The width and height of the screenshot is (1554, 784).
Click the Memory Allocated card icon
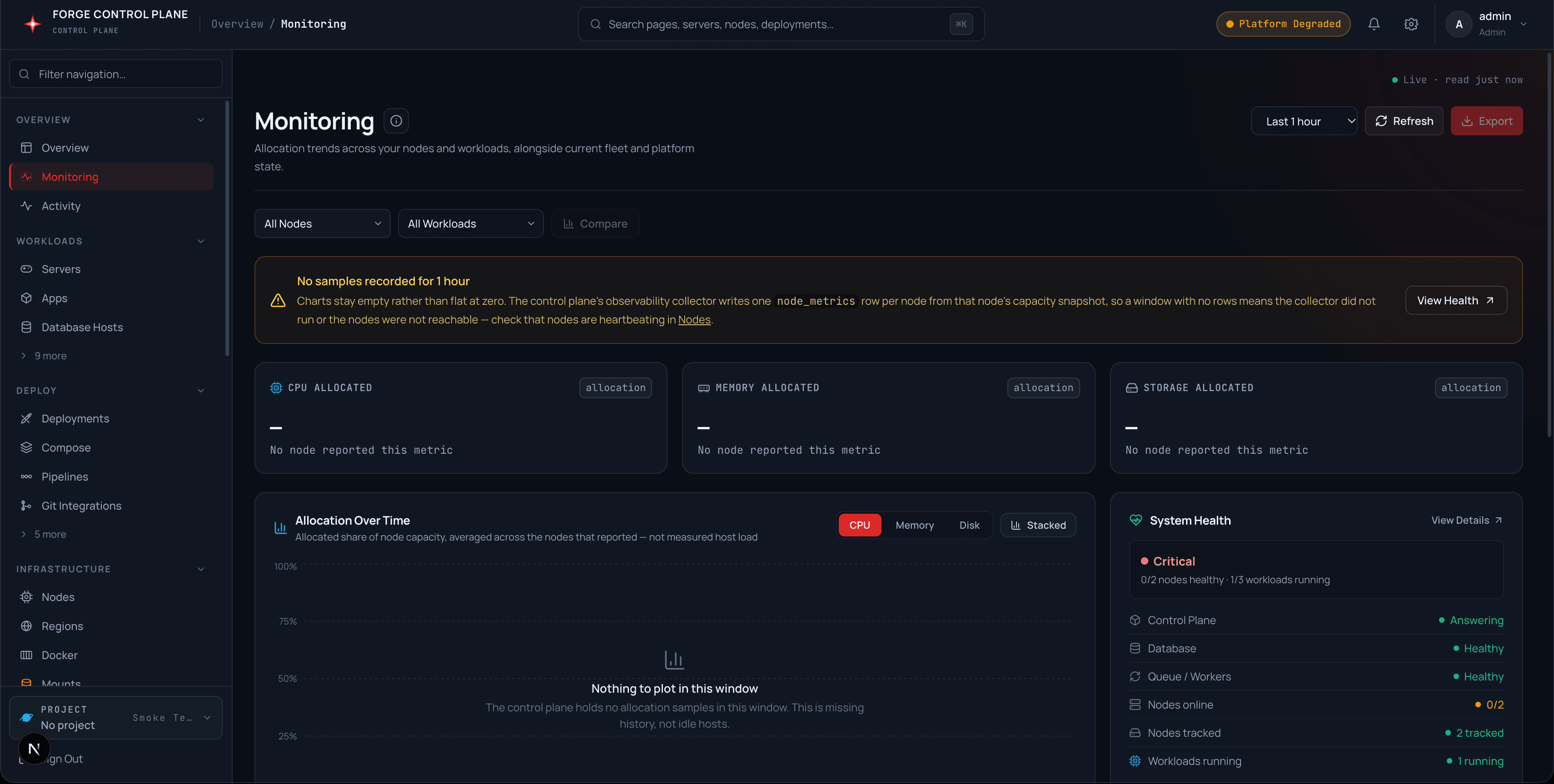[x=703, y=388]
